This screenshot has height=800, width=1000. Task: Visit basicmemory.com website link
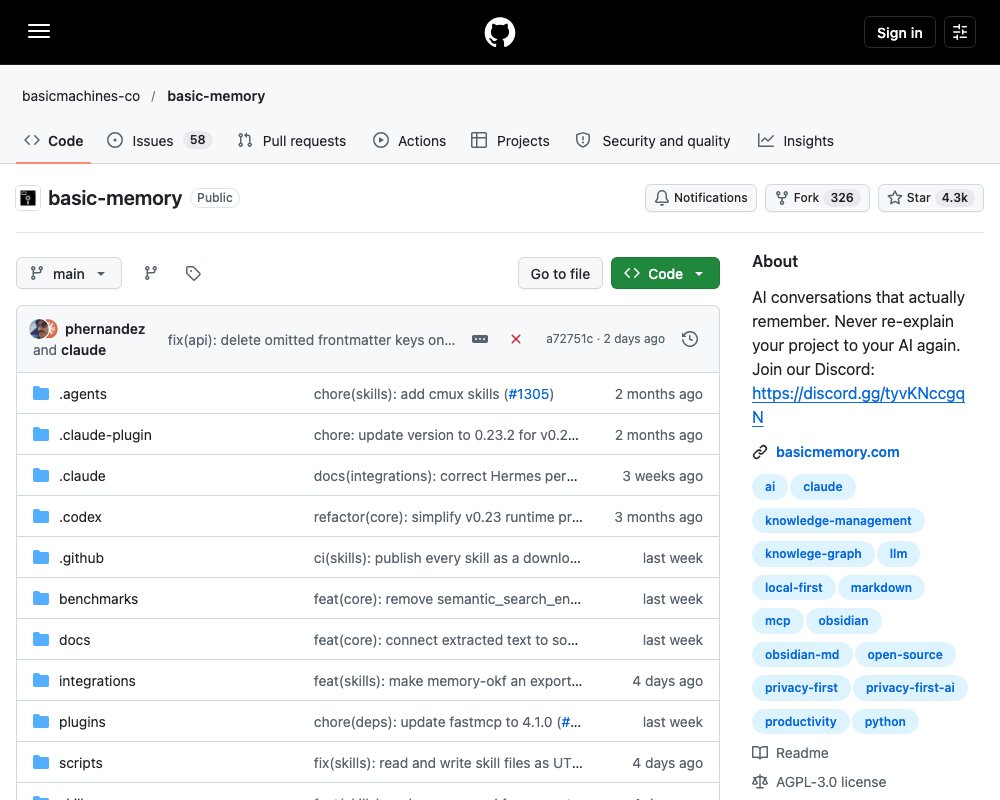coord(837,452)
